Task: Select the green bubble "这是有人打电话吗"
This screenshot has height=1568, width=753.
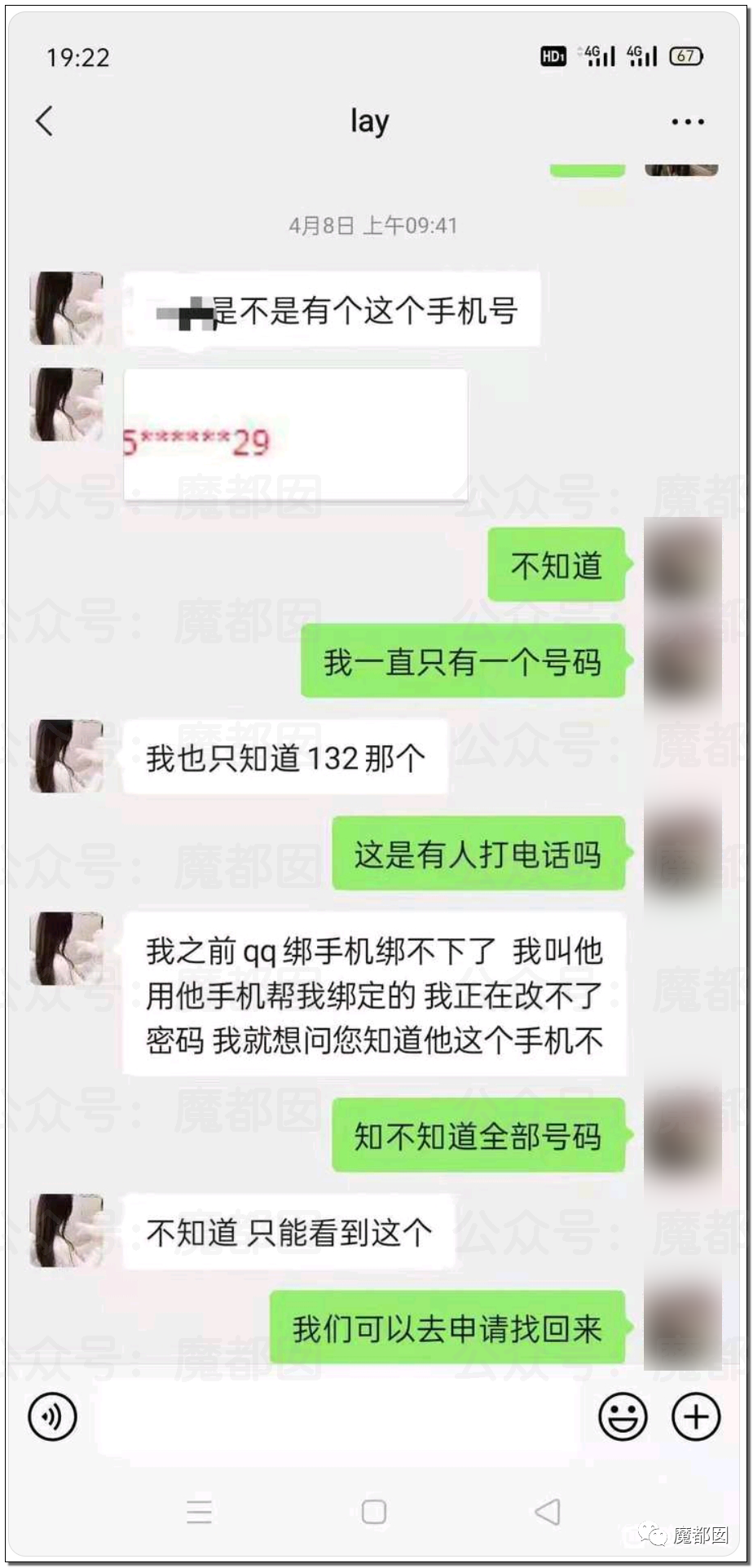Action: pyautogui.click(x=478, y=854)
